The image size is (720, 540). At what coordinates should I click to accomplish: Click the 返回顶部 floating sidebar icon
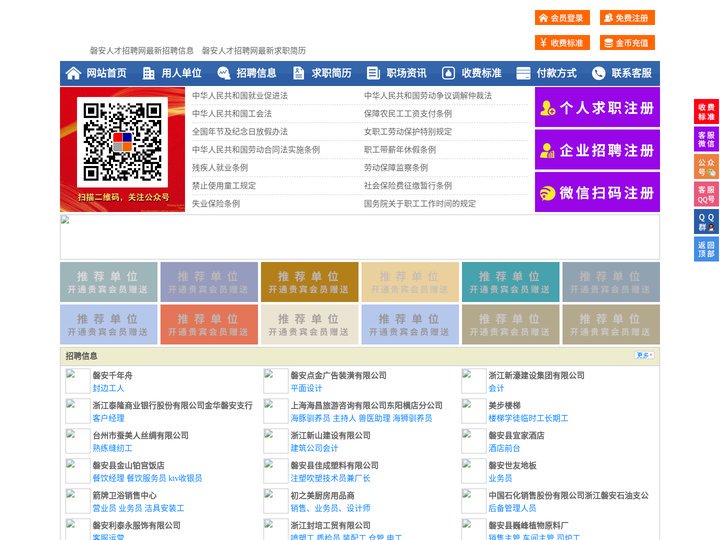pos(706,249)
